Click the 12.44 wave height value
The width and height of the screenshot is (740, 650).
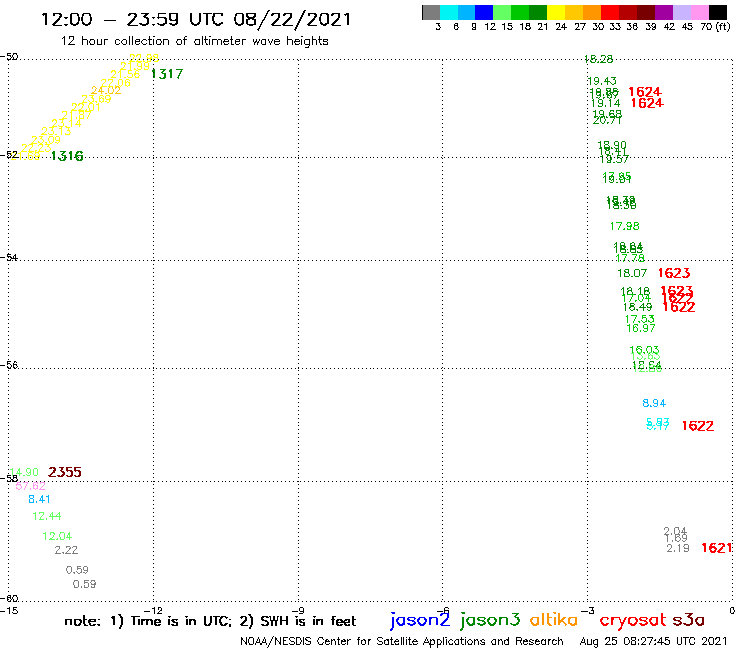47,516
